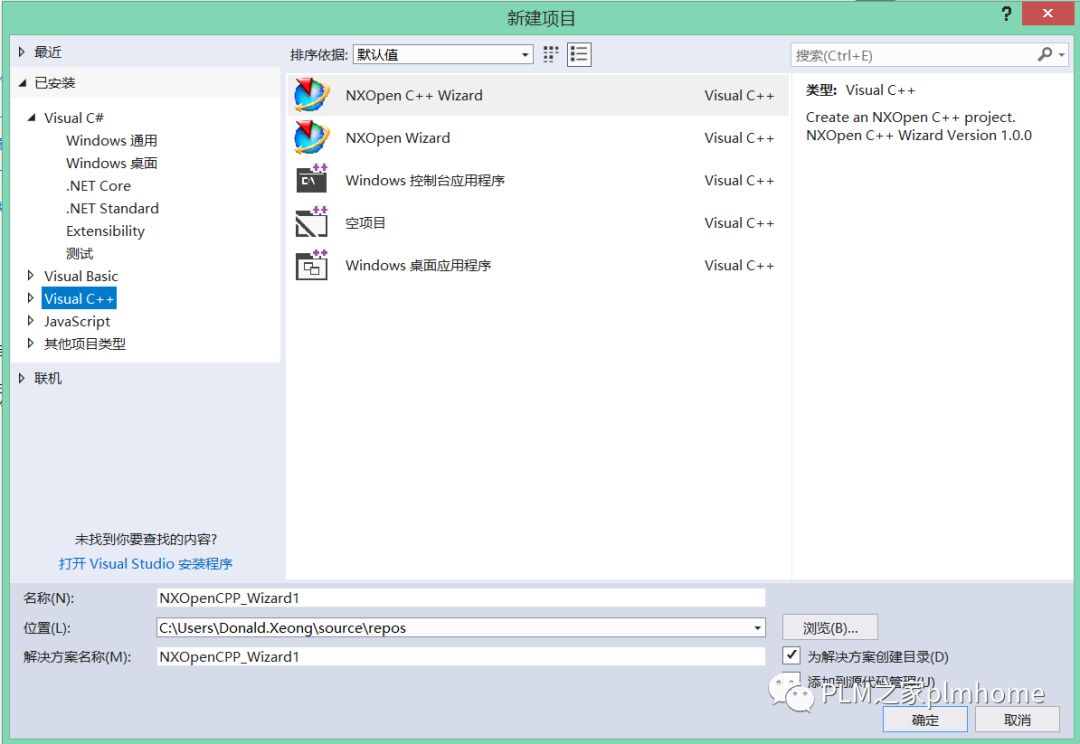Select Extensibility category
Viewport: 1080px width, 744px height.
[105, 231]
